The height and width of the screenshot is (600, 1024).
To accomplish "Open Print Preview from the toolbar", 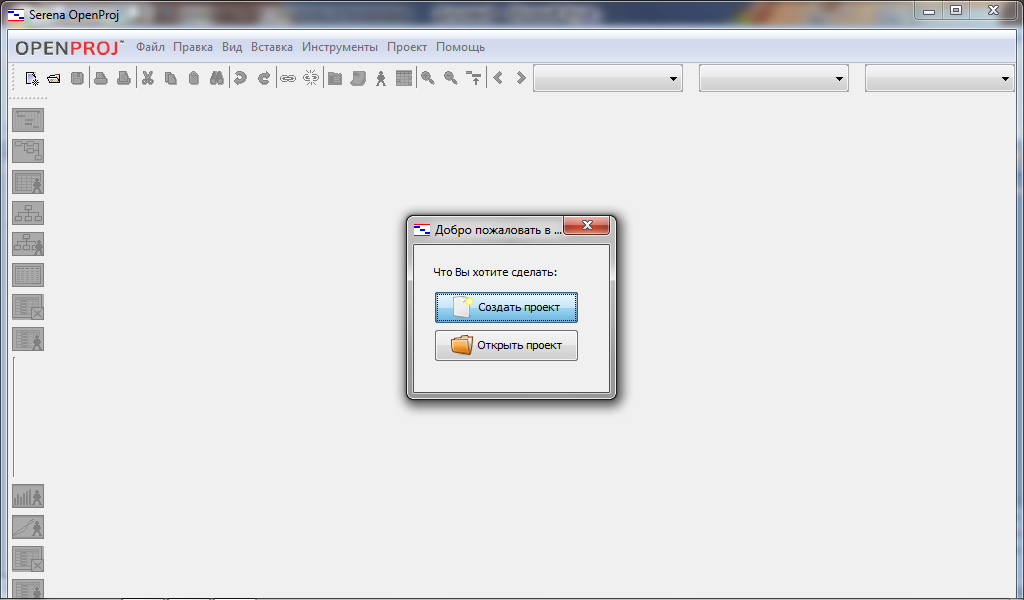I will tap(123, 78).
